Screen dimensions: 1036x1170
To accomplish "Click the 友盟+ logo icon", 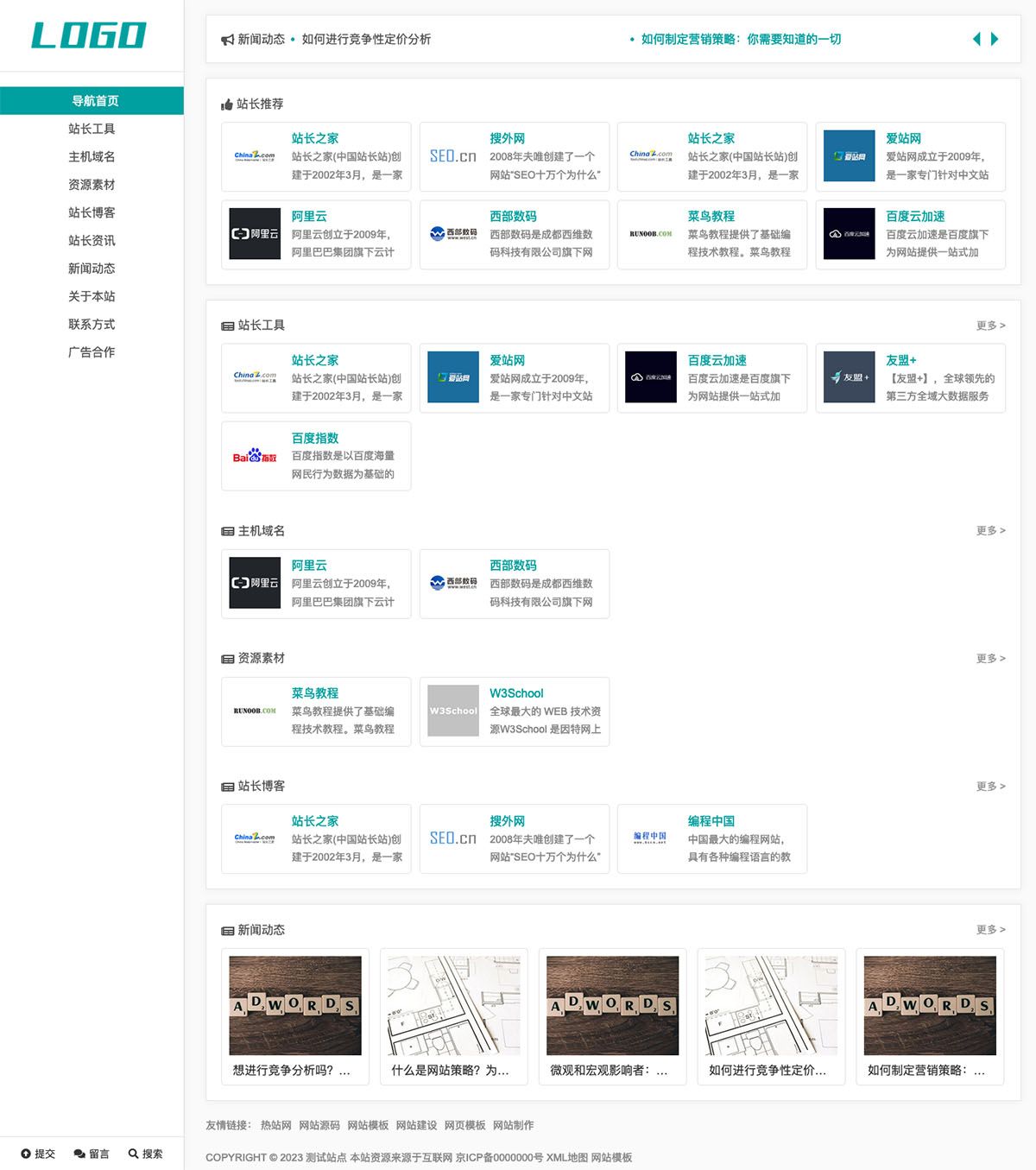I will click(850, 377).
